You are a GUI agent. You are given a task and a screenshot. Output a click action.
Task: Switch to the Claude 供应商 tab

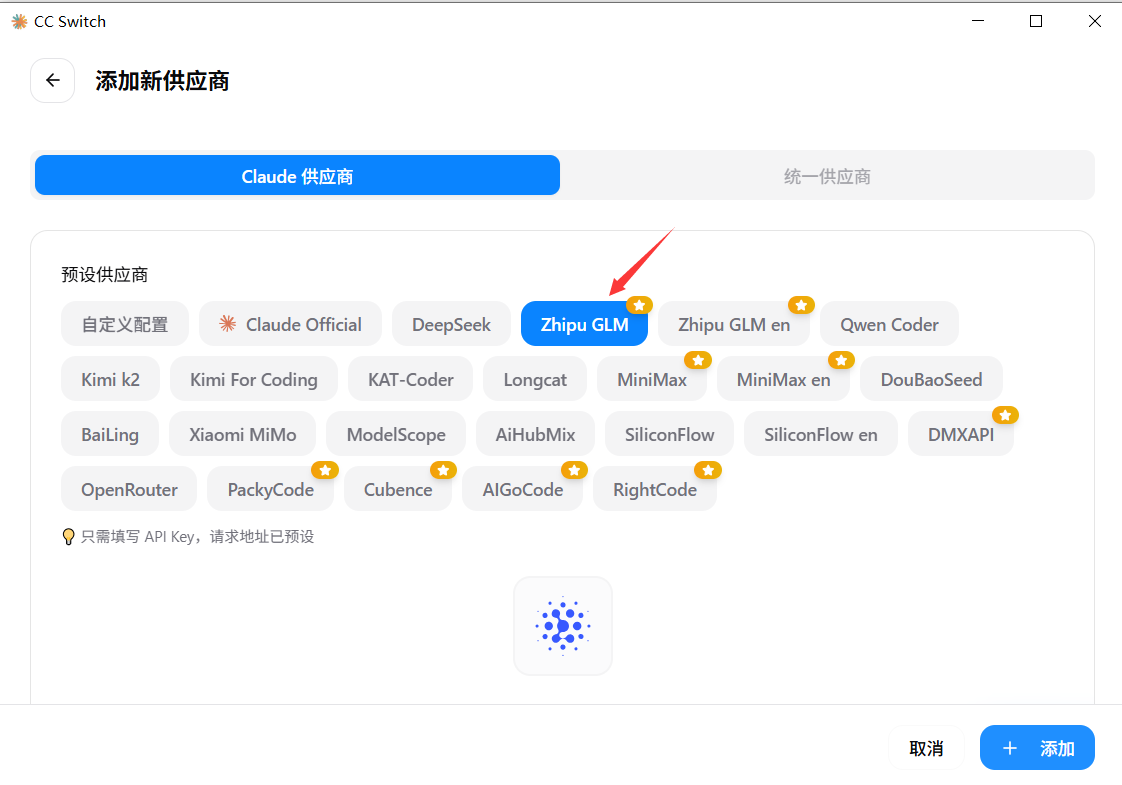tap(297, 175)
